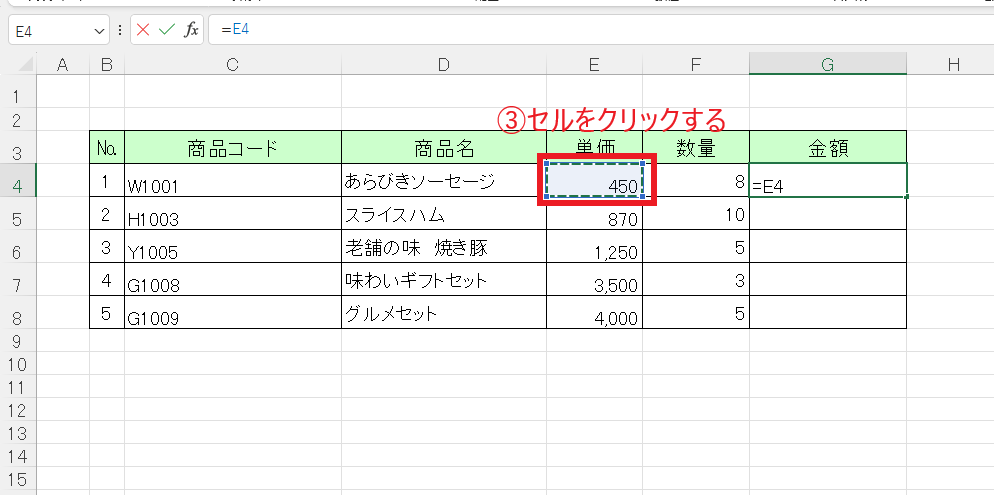This screenshot has height=495, width=994.
Task: Select column G header
Action: pos(828,64)
